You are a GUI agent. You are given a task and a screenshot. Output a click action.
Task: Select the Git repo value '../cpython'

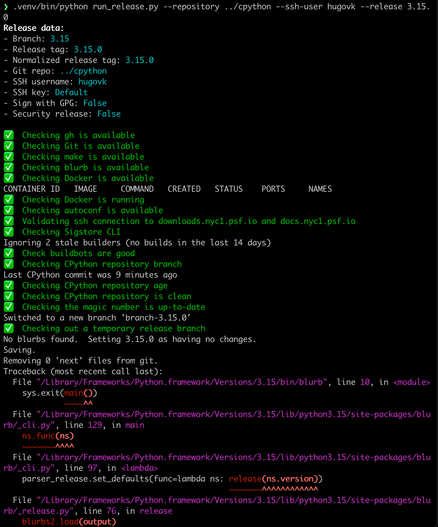[x=83, y=71]
